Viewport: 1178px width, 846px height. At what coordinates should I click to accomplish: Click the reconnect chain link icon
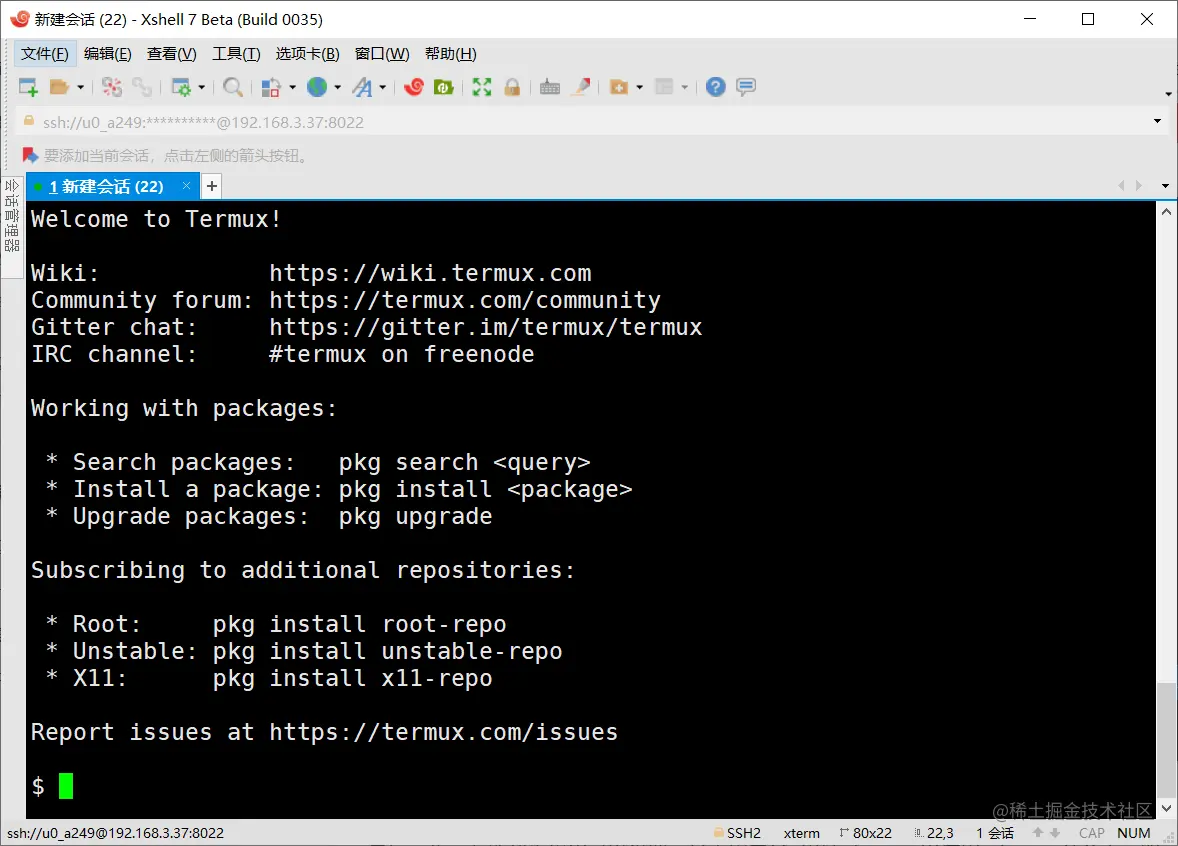pyautogui.click(x=142, y=87)
